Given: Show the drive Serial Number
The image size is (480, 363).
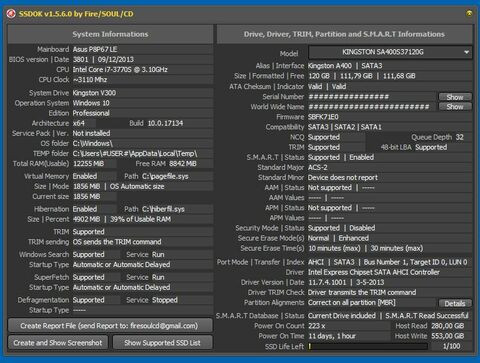Looking at the screenshot, I should [x=455, y=97].
